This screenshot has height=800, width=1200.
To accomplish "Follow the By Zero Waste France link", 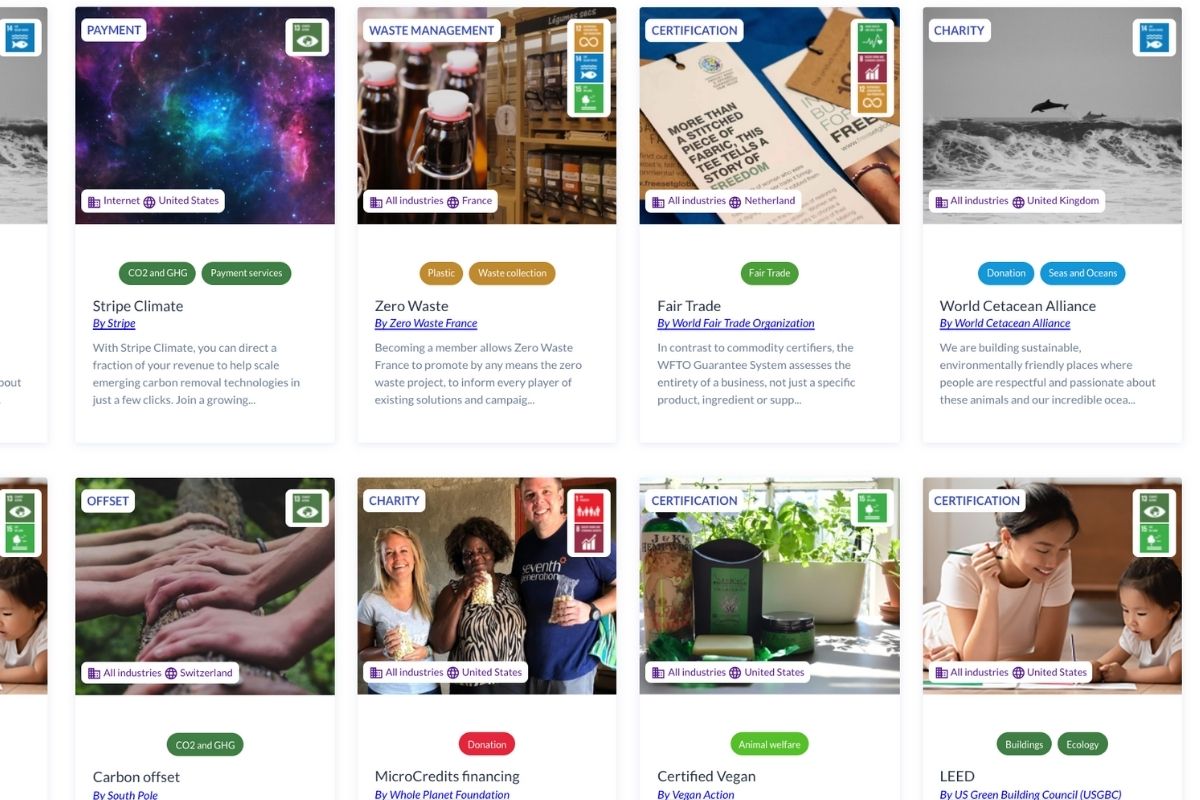I will tap(426, 323).
